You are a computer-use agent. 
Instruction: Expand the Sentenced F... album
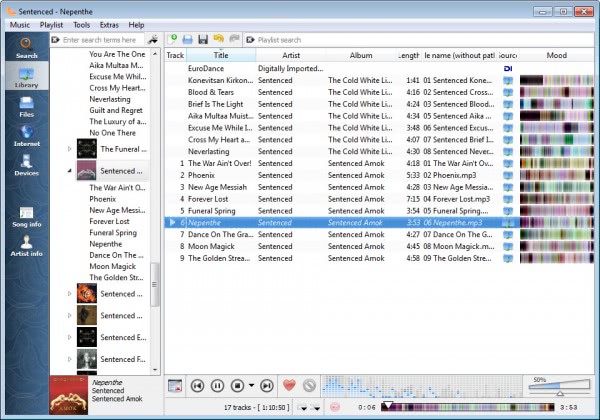tap(70, 359)
